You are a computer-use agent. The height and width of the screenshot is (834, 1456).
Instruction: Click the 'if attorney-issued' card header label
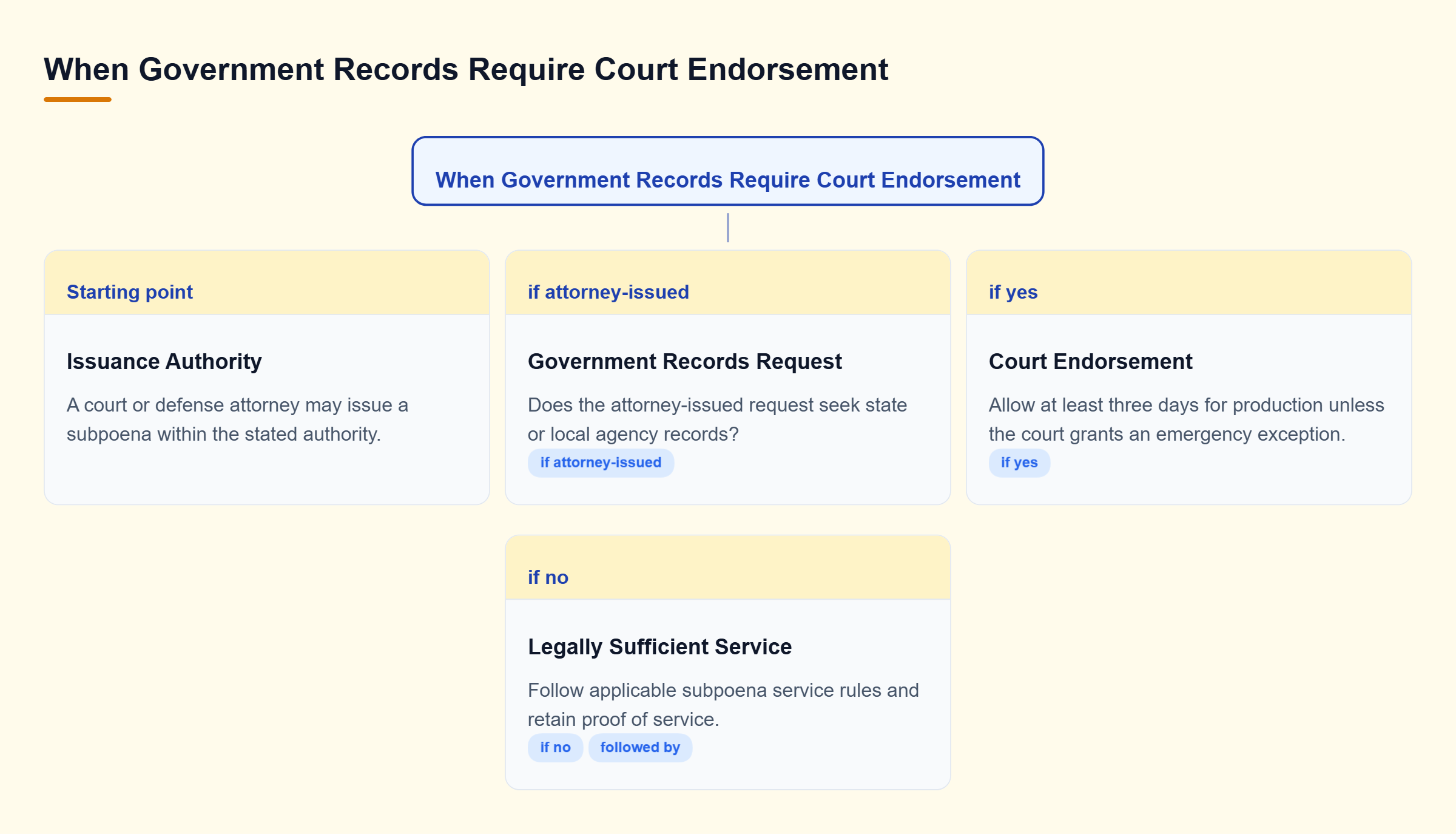[608, 292]
